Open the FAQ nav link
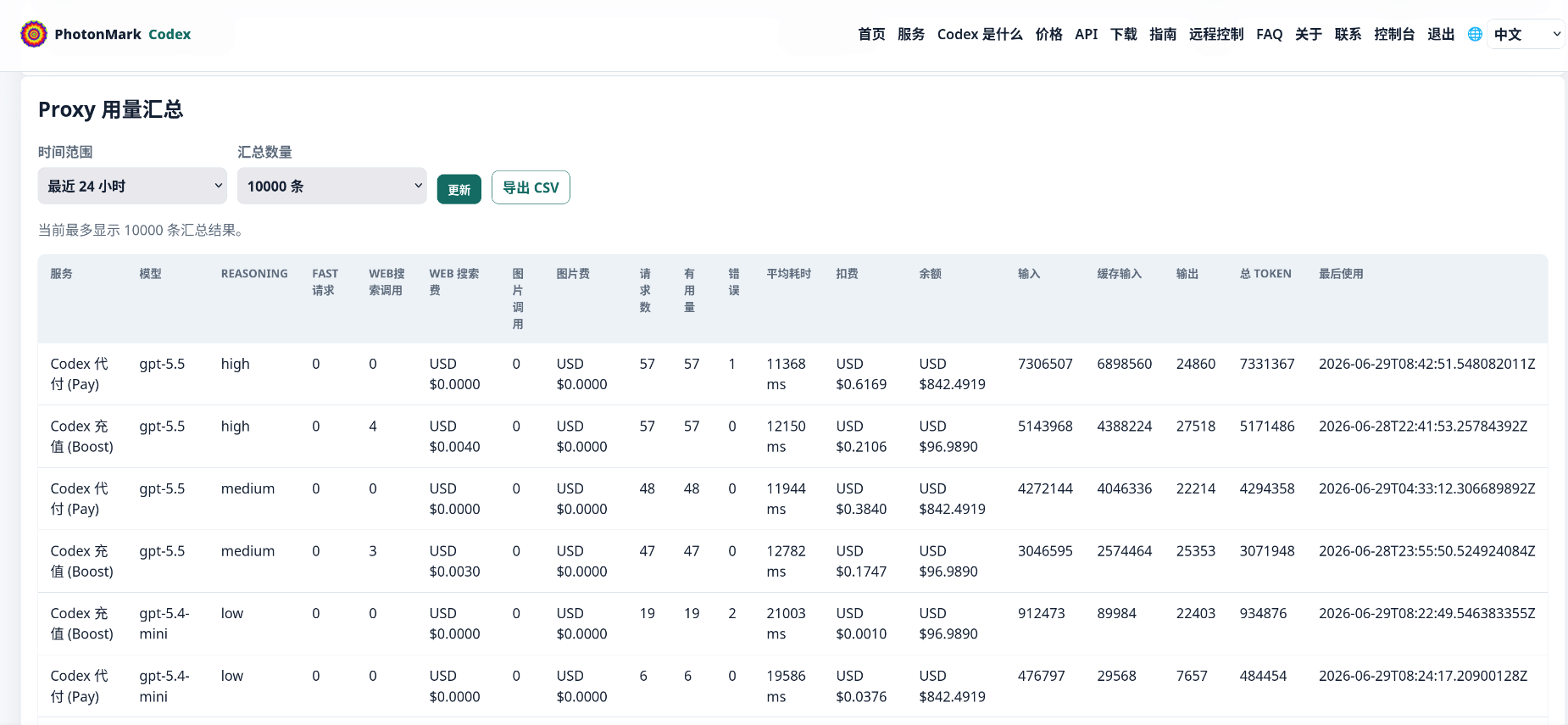 (x=1270, y=34)
